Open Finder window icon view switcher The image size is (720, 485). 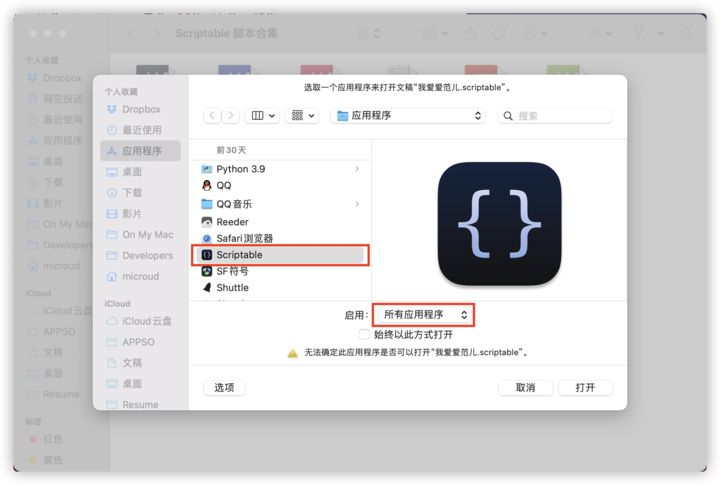click(369, 34)
